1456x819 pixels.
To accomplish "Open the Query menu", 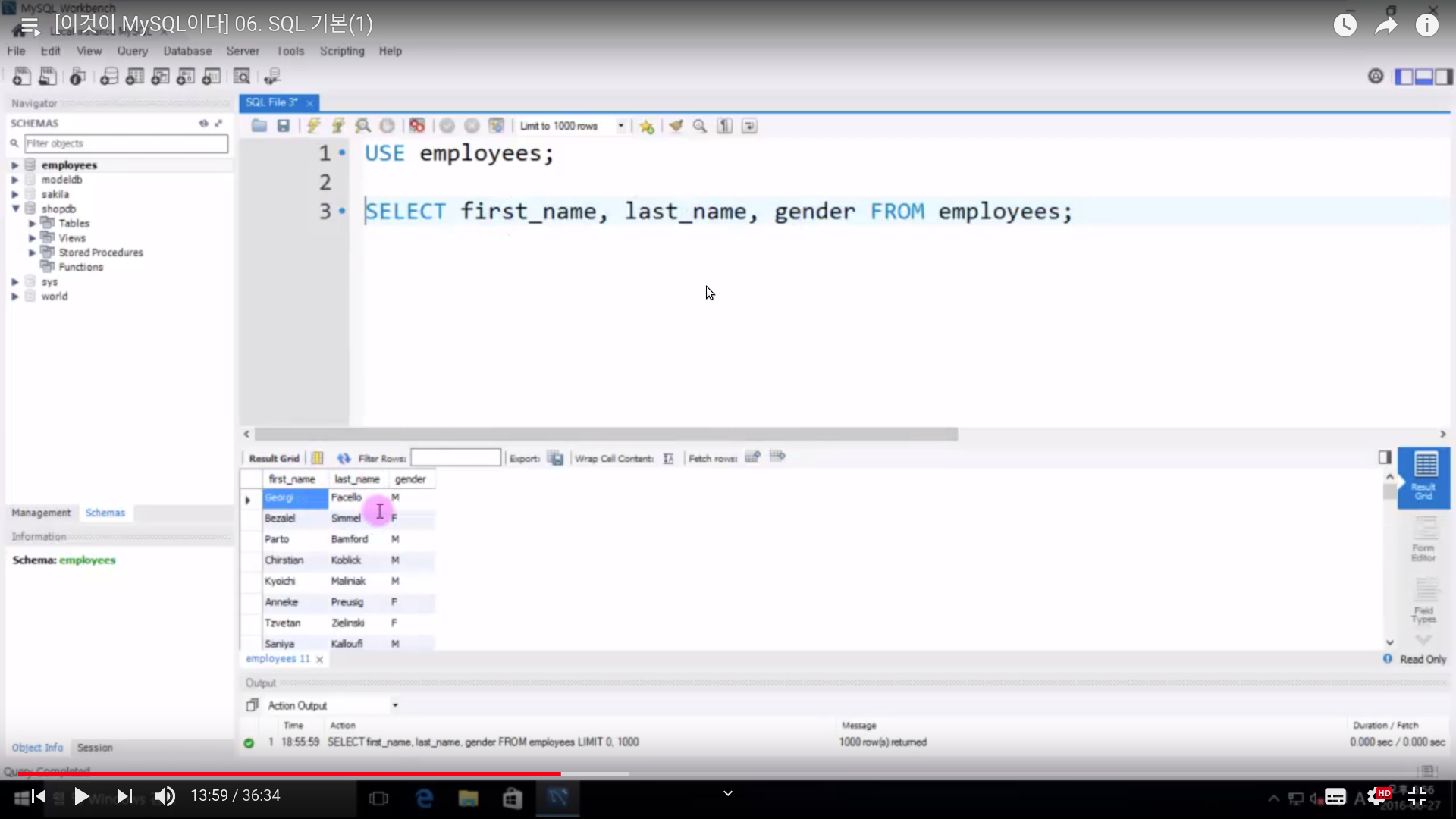I will 132,51.
